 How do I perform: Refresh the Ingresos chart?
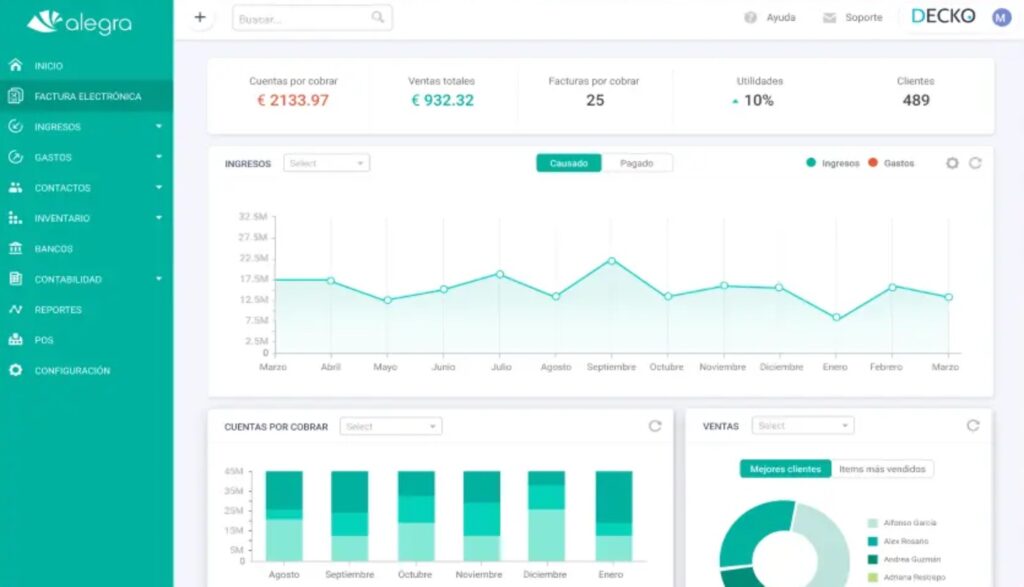pos(975,163)
